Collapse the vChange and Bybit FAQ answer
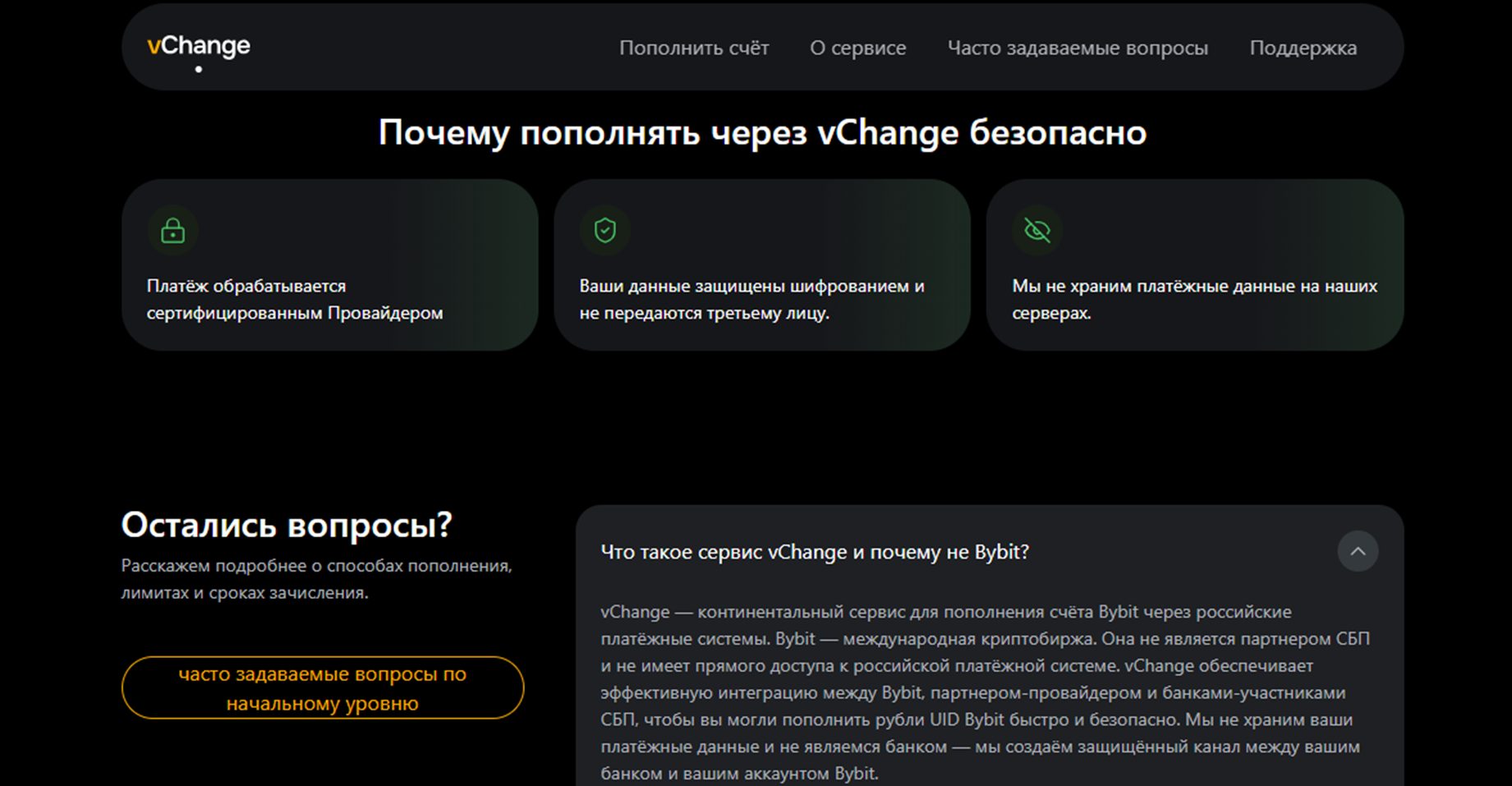This screenshot has height=786, width=1512. click(1358, 551)
